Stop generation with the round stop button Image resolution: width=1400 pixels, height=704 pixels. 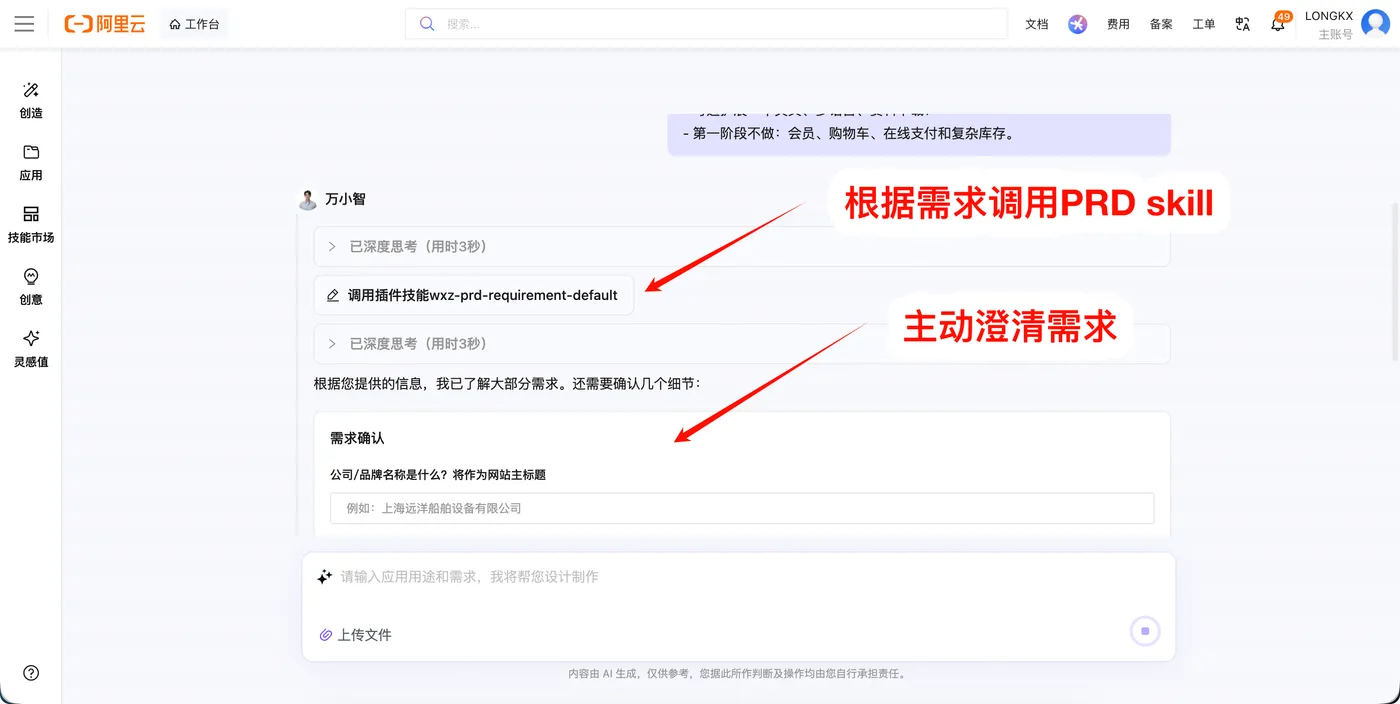1145,631
